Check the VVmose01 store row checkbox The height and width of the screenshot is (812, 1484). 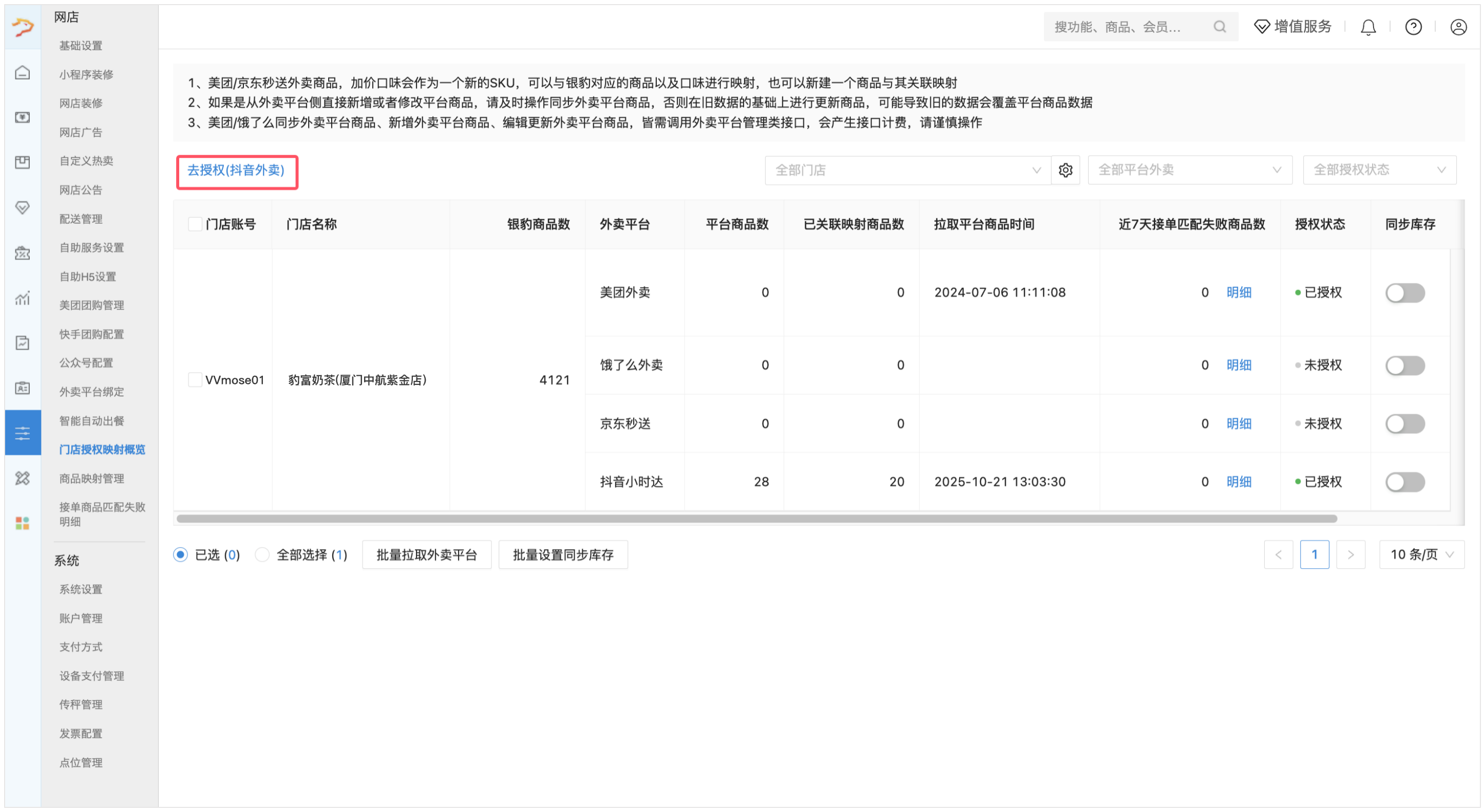pyautogui.click(x=195, y=380)
